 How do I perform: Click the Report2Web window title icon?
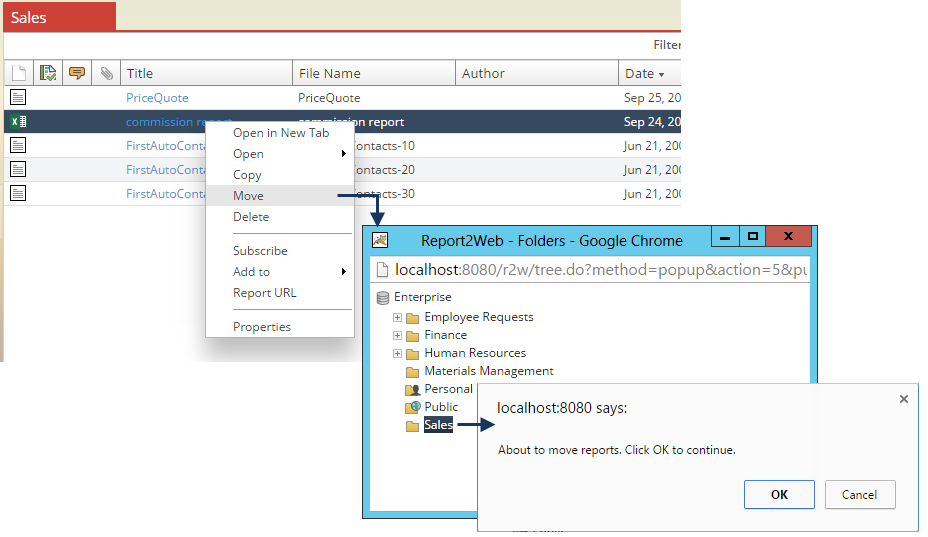380,240
